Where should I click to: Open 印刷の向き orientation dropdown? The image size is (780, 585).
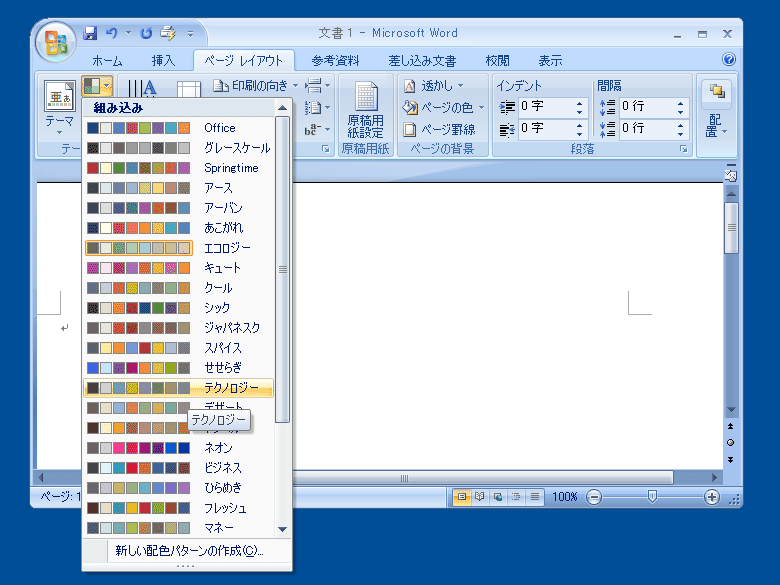pos(256,86)
